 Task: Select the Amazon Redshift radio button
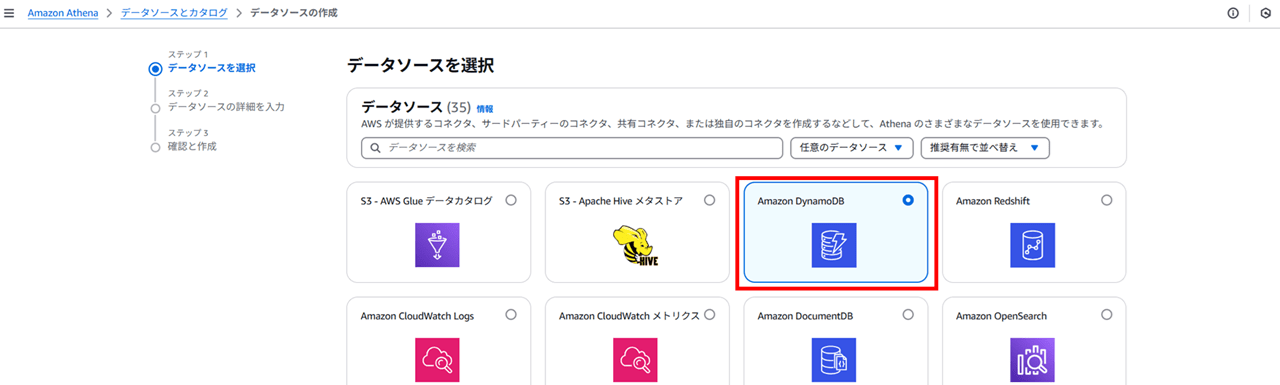click(x=1106, y=200)
